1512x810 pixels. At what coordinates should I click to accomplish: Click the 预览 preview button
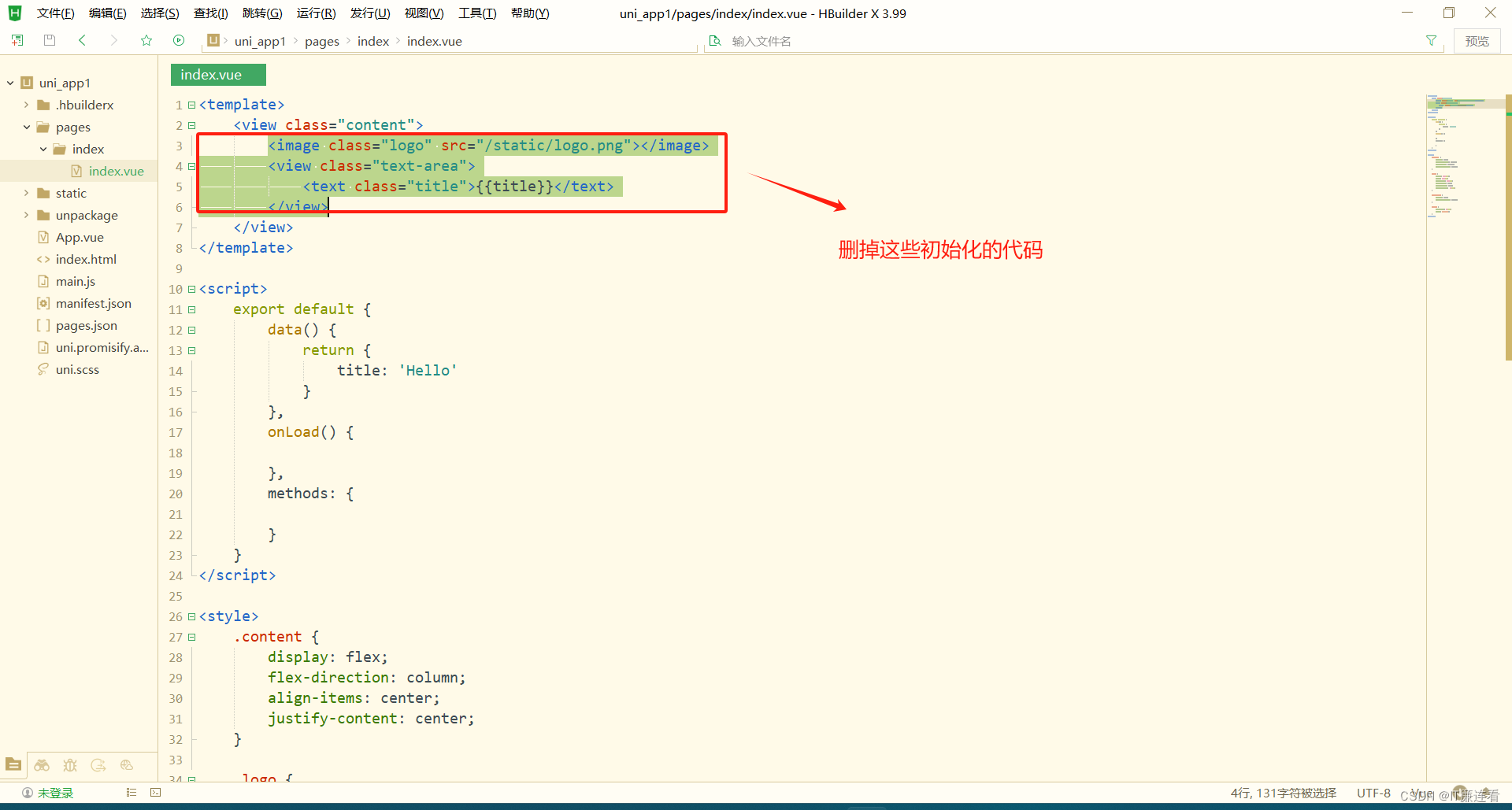[1477, 41]
